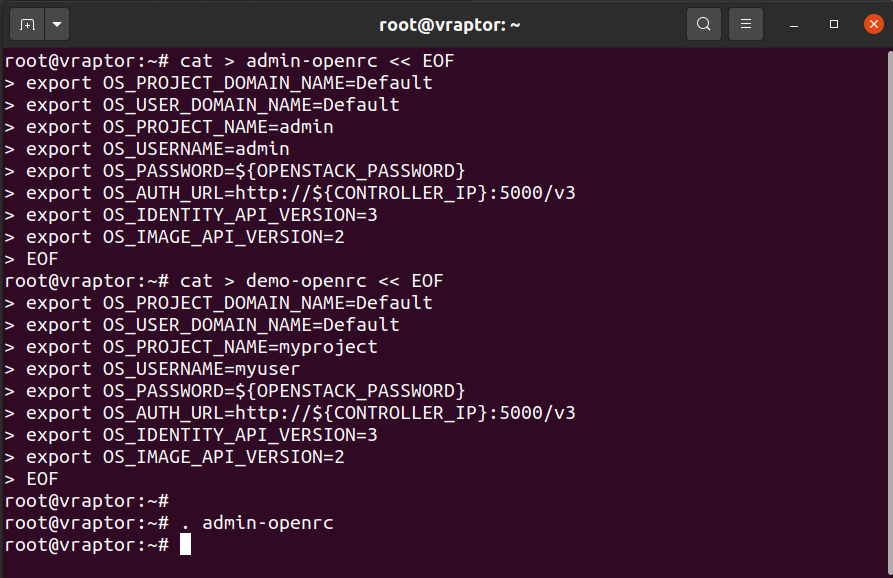Click the OS_PROJECT_NAME=myproject line
The height and width of the screenshot is (578, 893).
(191, 347)
